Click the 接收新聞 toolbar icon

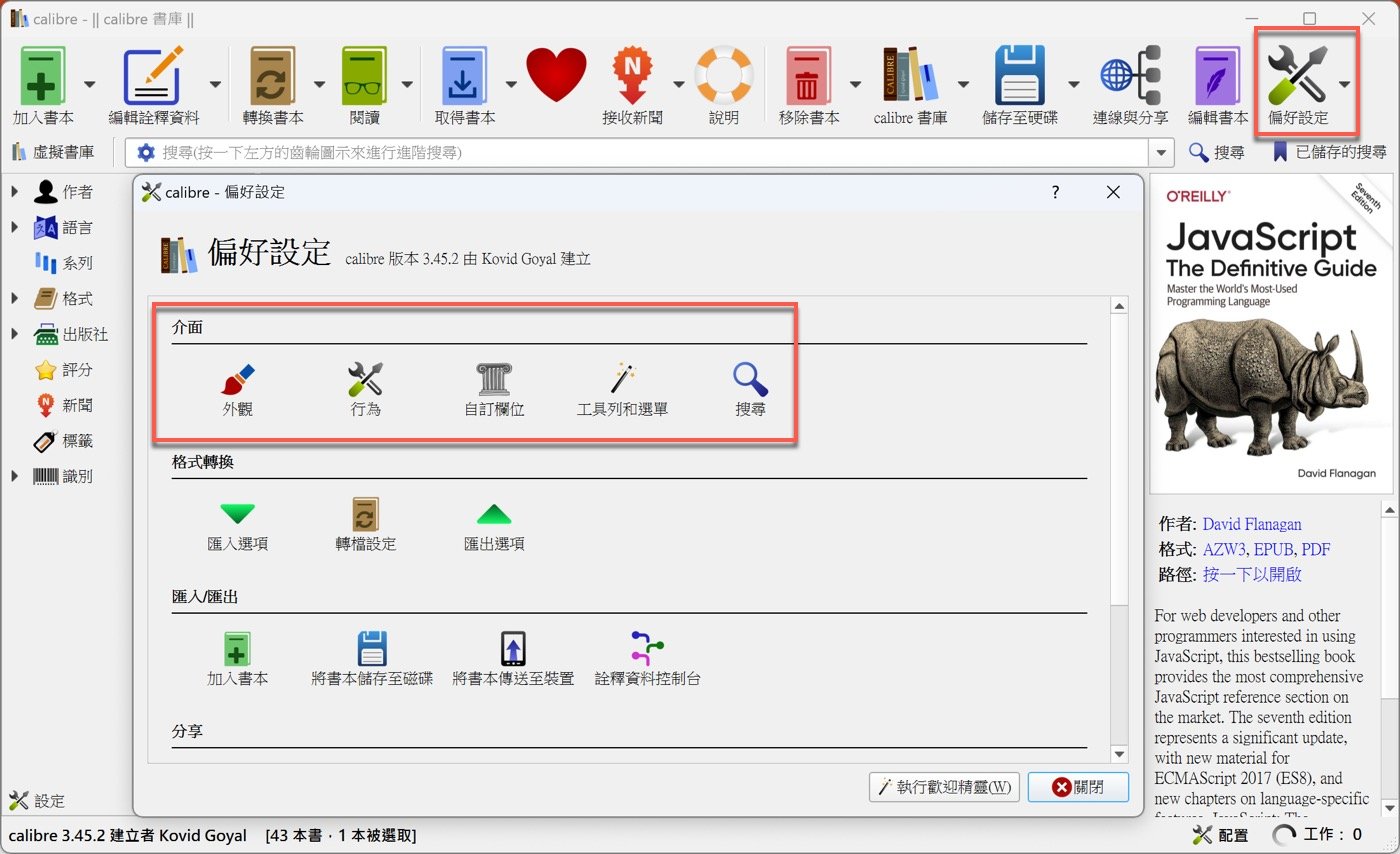tap(632, 75)
